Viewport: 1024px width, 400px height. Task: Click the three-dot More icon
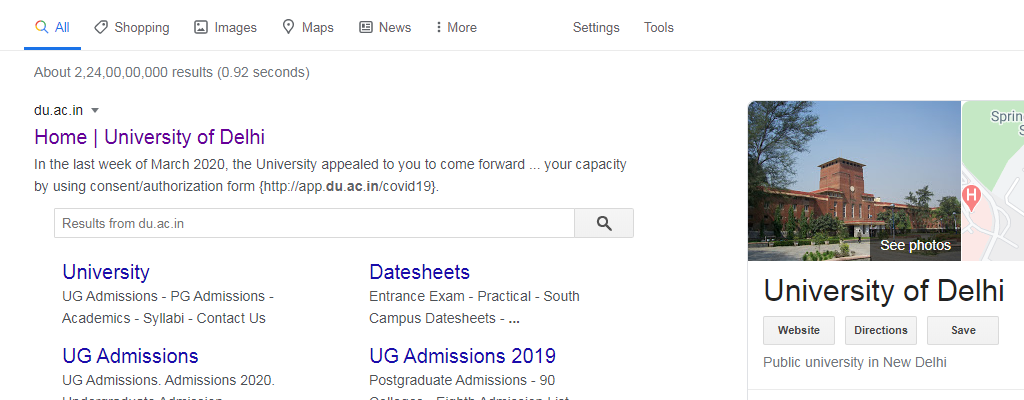click(439, 27)
